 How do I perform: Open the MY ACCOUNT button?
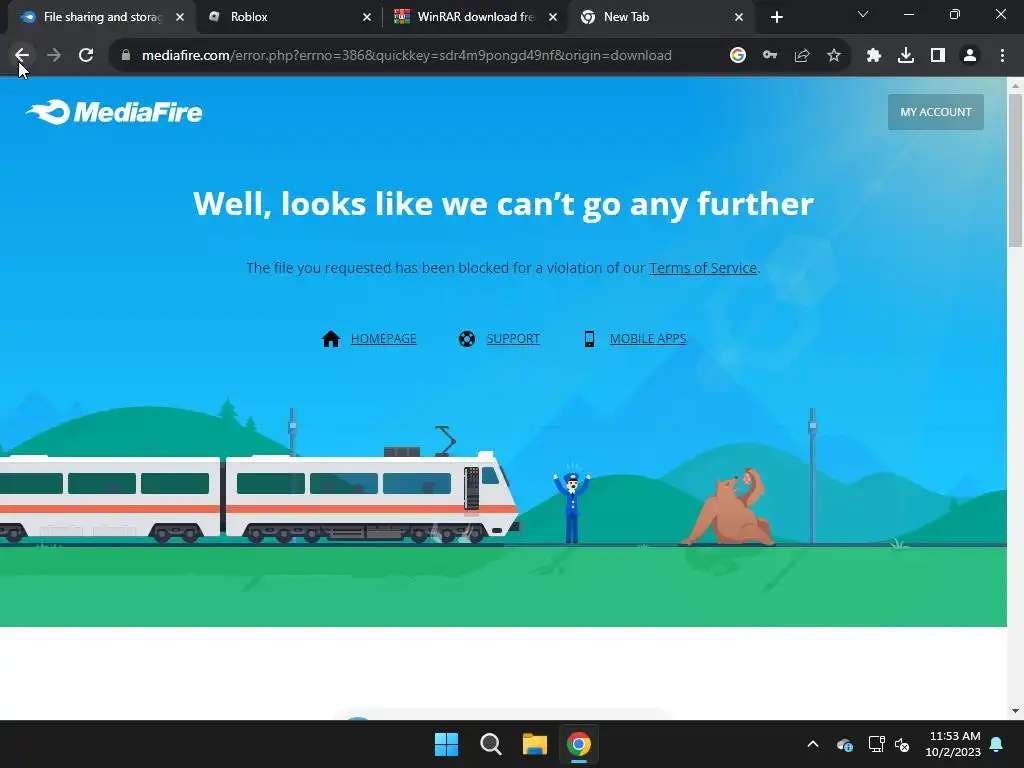(x=935, y=112)
